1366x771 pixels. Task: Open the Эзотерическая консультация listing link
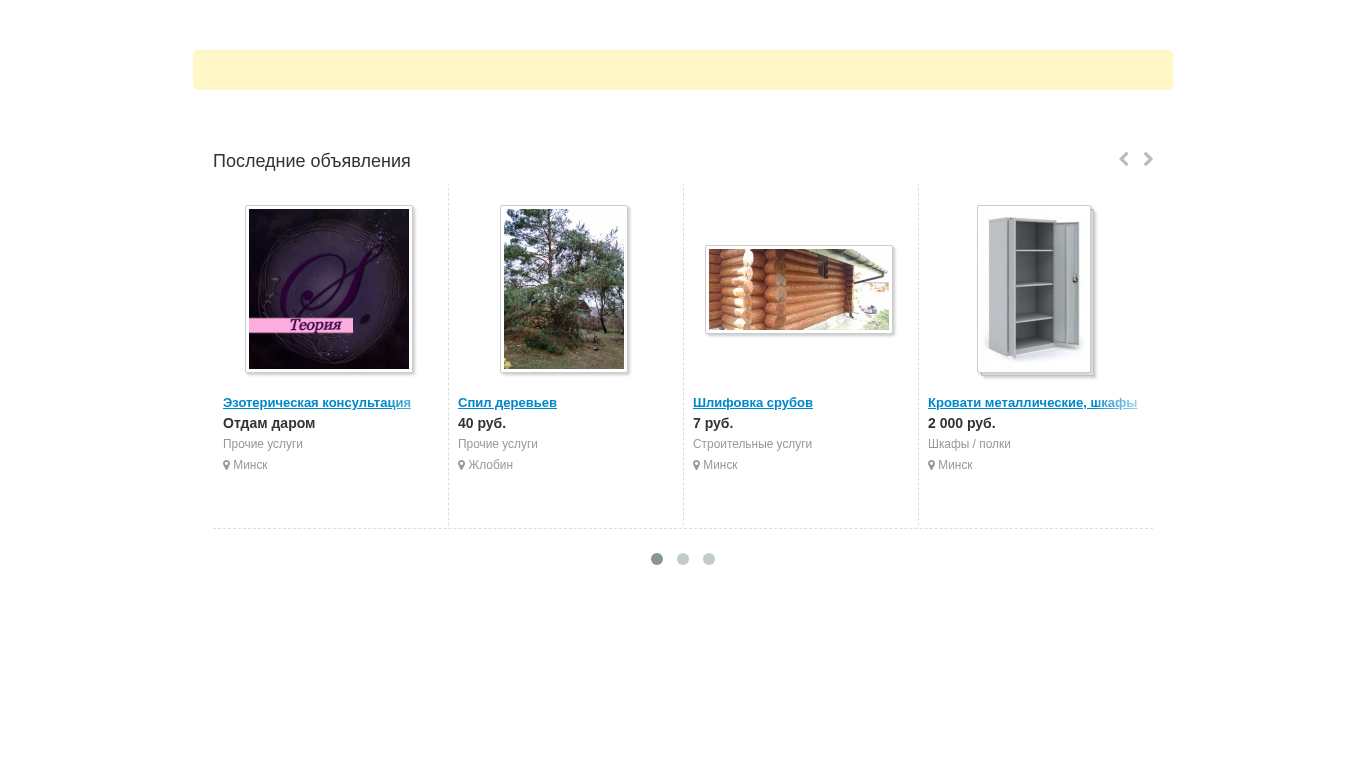point(317,403)
